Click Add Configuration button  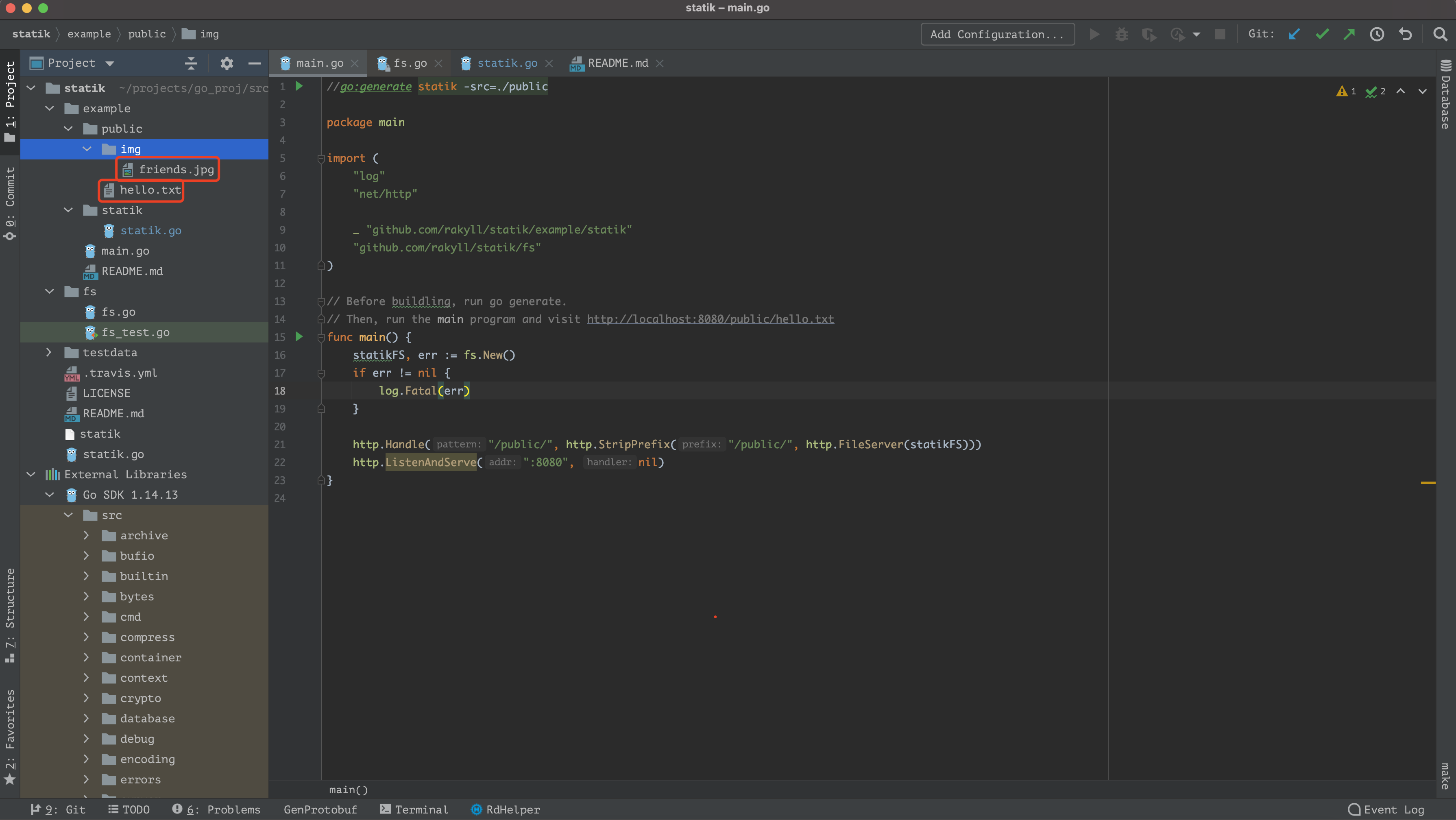[997, 35]
